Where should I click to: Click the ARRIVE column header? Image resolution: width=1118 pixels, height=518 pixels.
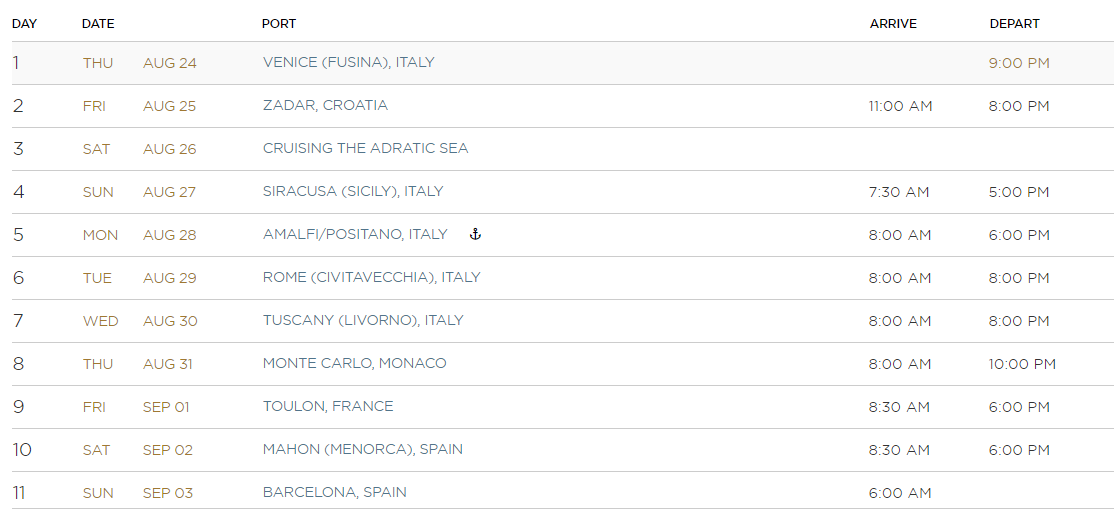click(x=893, y=24)
